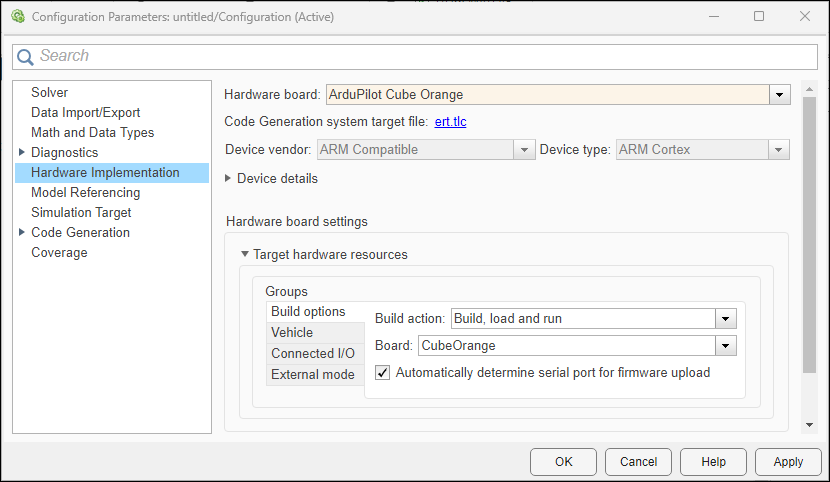The width and height of the screenshot is (830, 482).
Task: Open the External mode group
Action: point(312,375)
